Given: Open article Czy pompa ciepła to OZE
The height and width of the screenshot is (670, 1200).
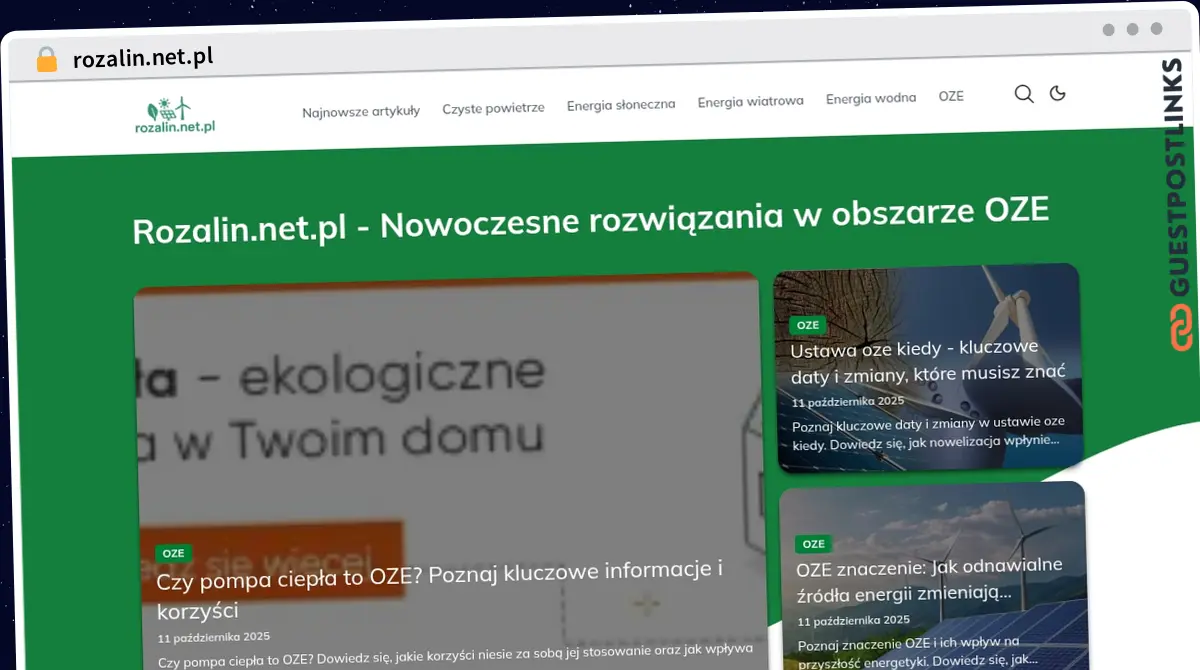Looking at the screenshot, I should click(440, 590).
